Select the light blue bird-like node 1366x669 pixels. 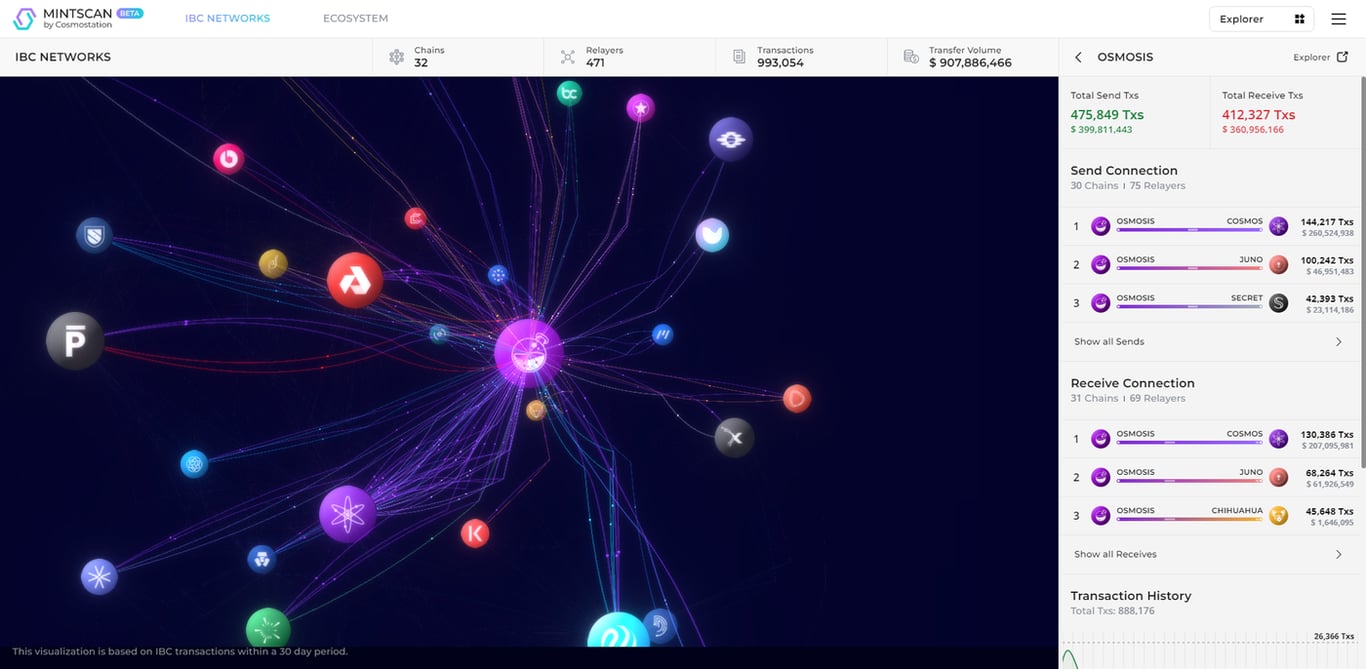coord(712,235)
